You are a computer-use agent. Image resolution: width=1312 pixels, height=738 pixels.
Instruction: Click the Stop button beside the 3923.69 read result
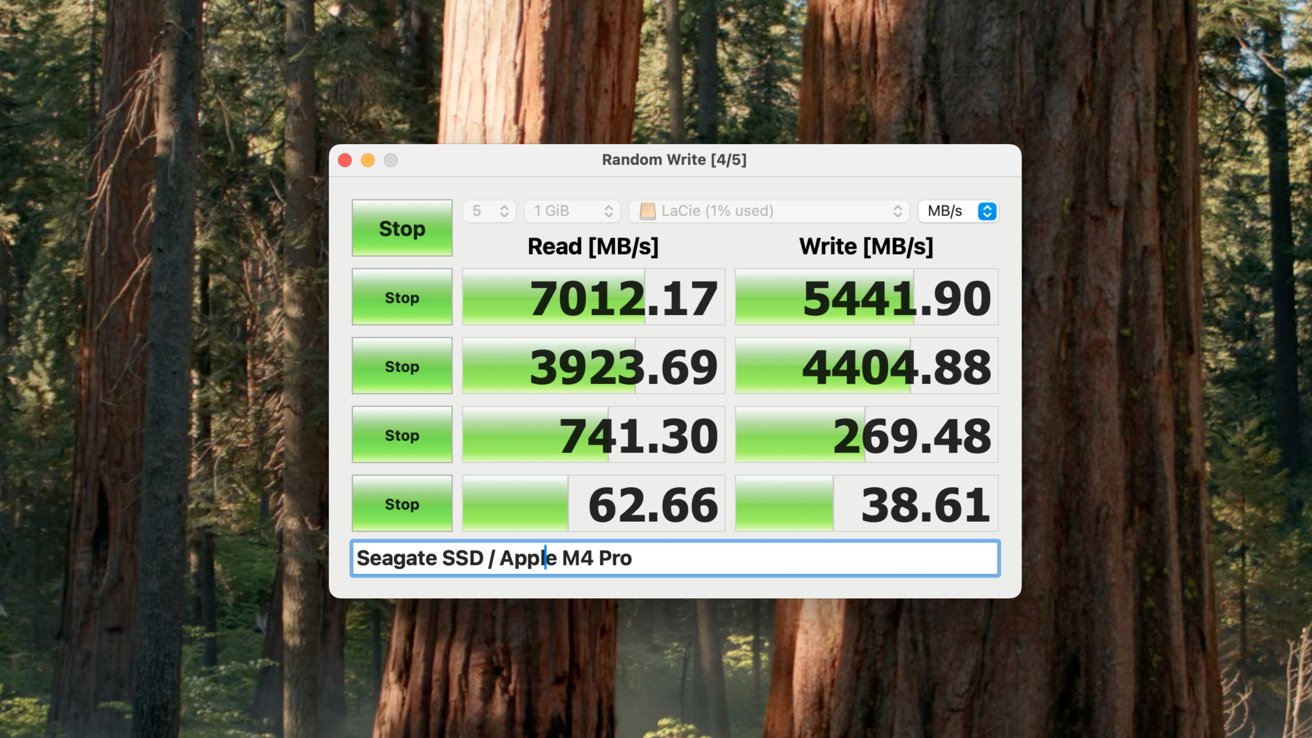(402, 366)
